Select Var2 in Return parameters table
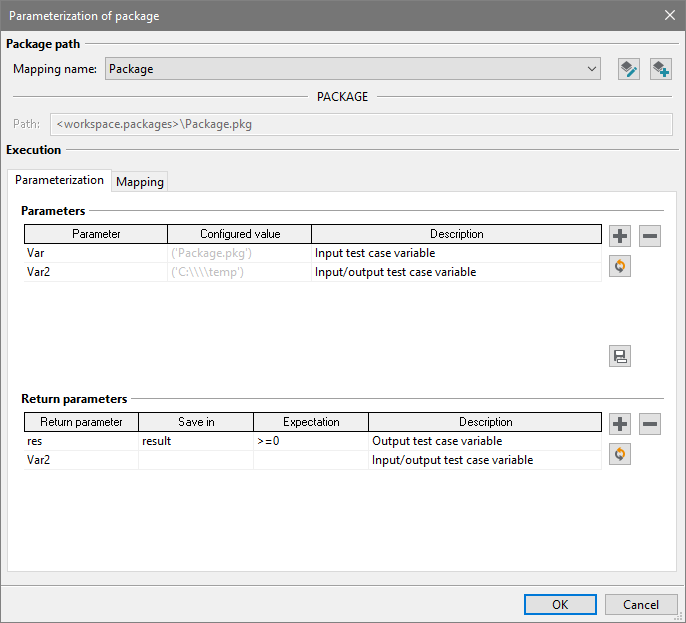This screenshot has height=623, width=686. click(81, 460)
